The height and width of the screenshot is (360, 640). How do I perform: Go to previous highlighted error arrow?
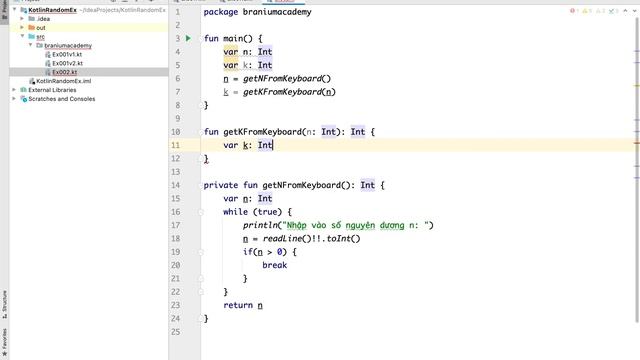point(625,11)
